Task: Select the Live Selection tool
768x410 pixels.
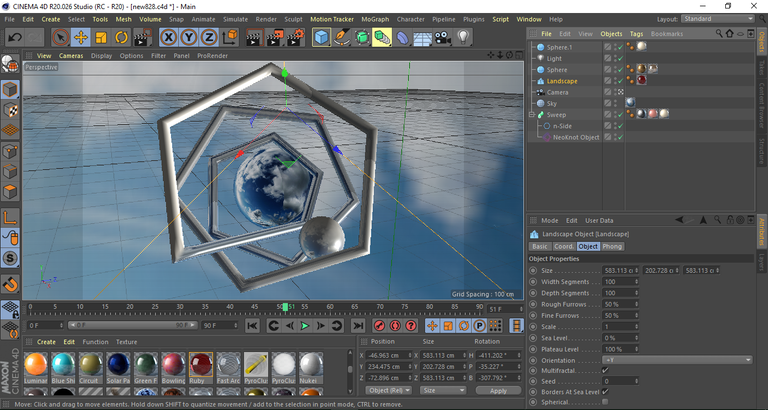Action: [60, 37]
